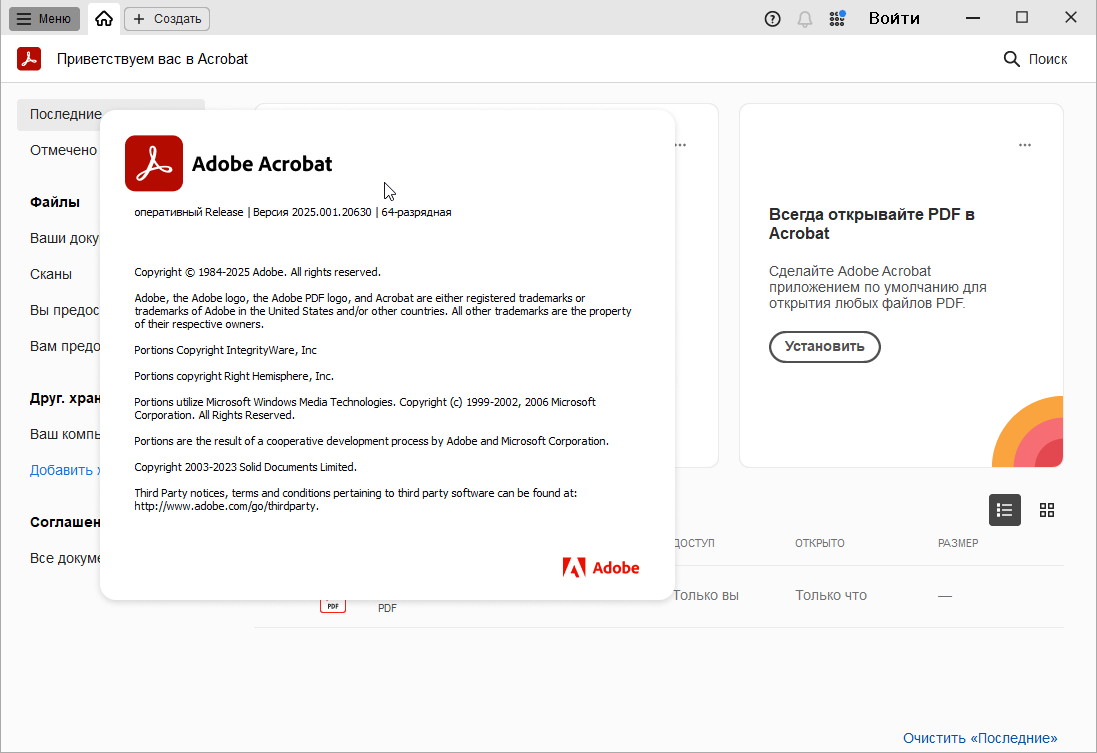The width and height of the screenshot is (1097, 753).
Task: Click the Adobe Acrobat icon in About dialog
Action: coord(154,163)
